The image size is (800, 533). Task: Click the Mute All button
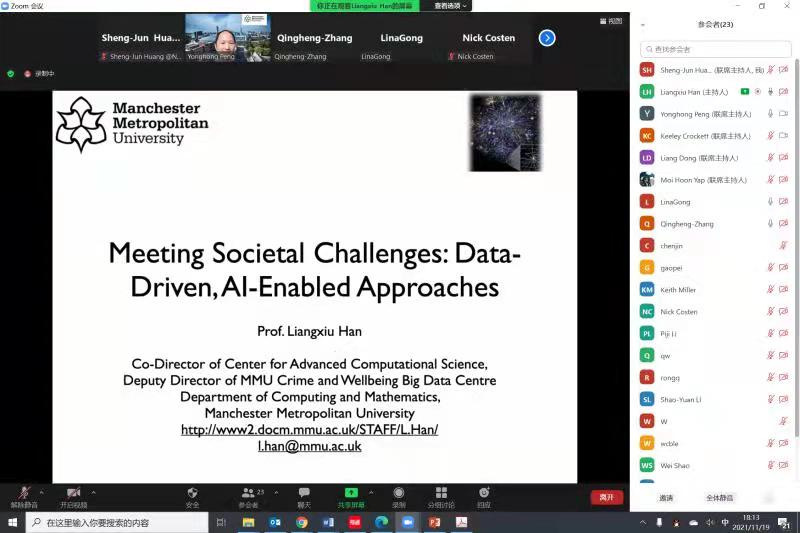pyautogui.click(x=720, y=497)
